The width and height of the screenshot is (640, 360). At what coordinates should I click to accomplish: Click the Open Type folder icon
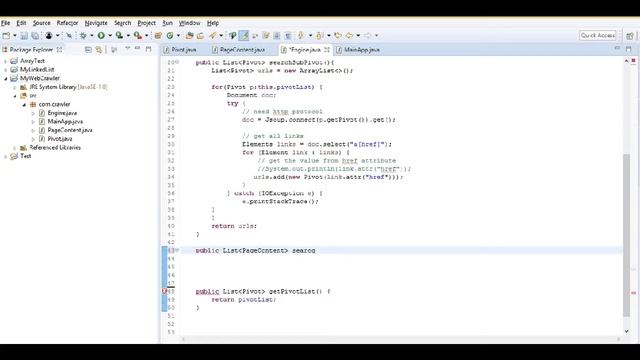189,36
